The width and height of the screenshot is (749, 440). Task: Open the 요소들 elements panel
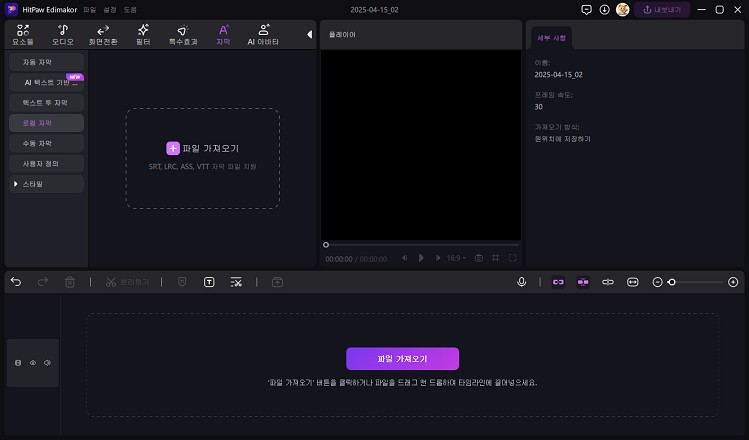coord(23,35)
